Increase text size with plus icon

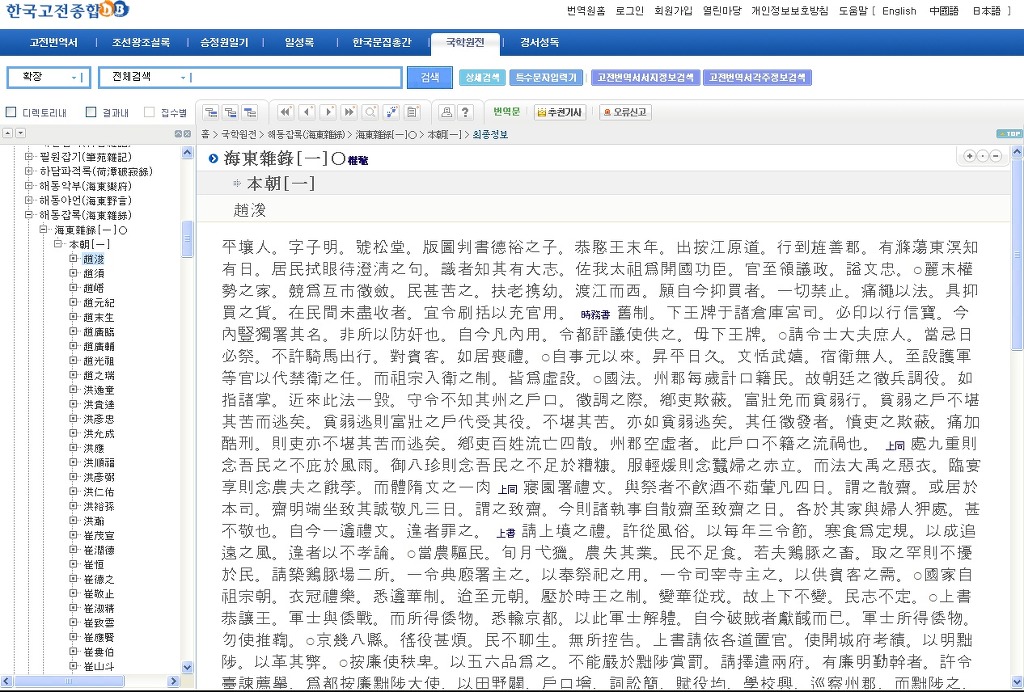969,156
